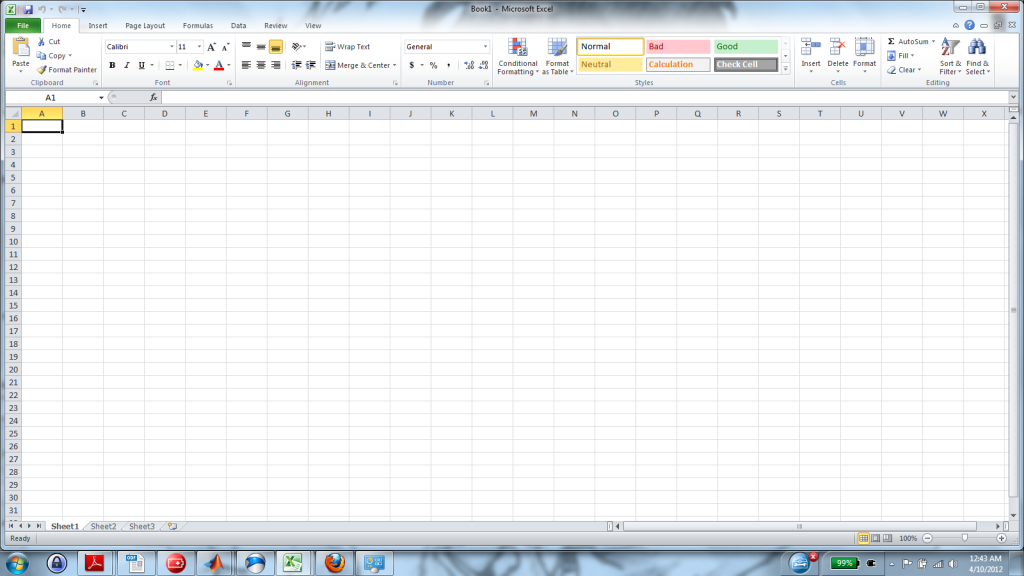Apply the Bad cell style swatch

tap(678, 46)
